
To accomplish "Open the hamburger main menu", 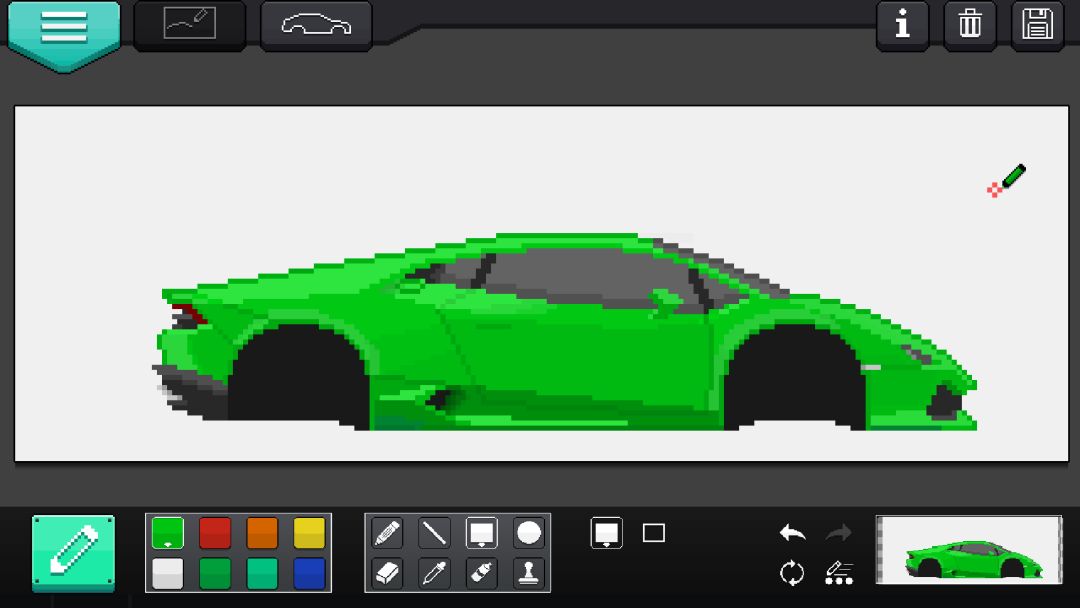I will [x=64, y=31].
